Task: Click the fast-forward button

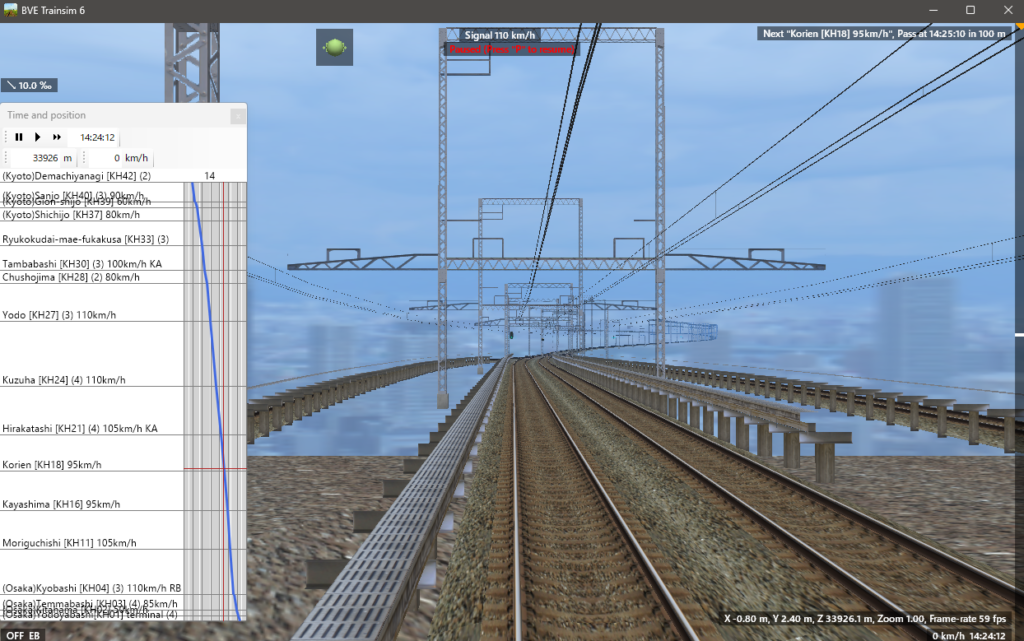Action: 57,137
